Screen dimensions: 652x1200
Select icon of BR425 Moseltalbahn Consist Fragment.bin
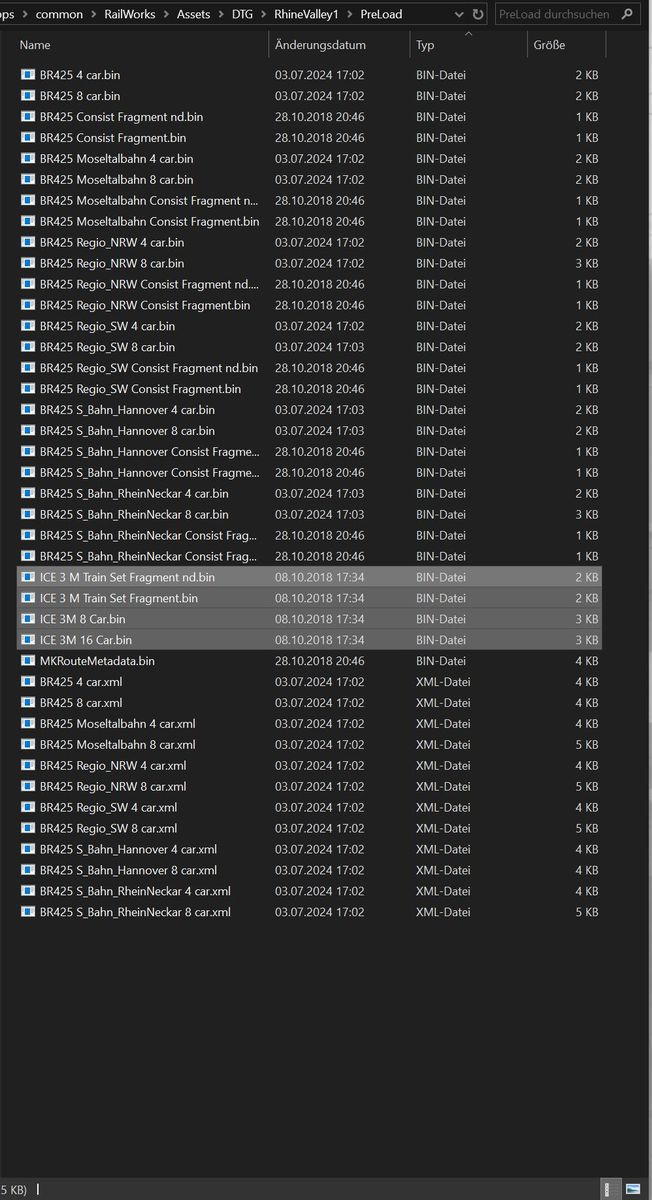click(28, 221)
